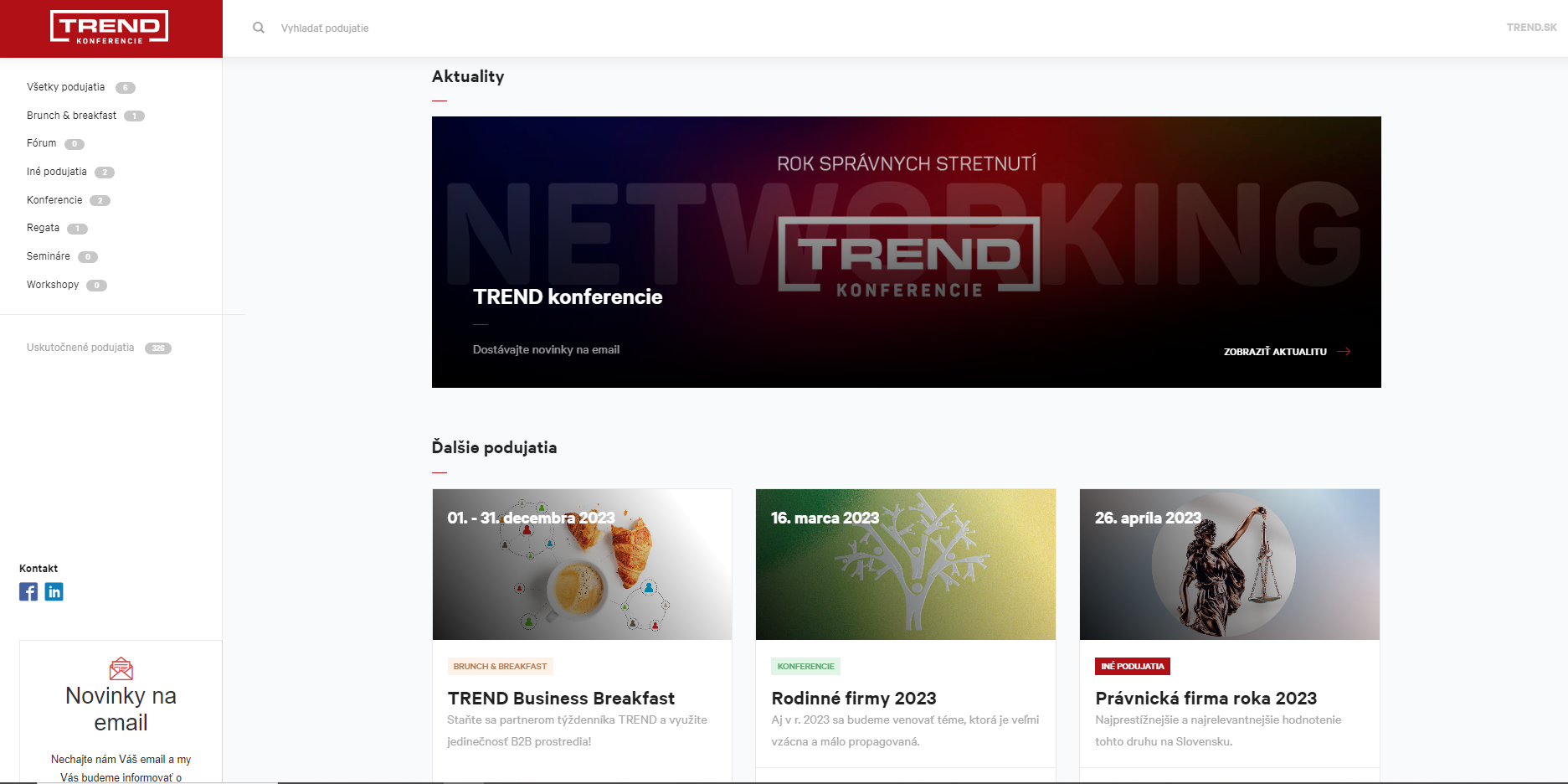Focus the Vyhladat podujatie search field
1568x784 pixels.
(325, 28)
